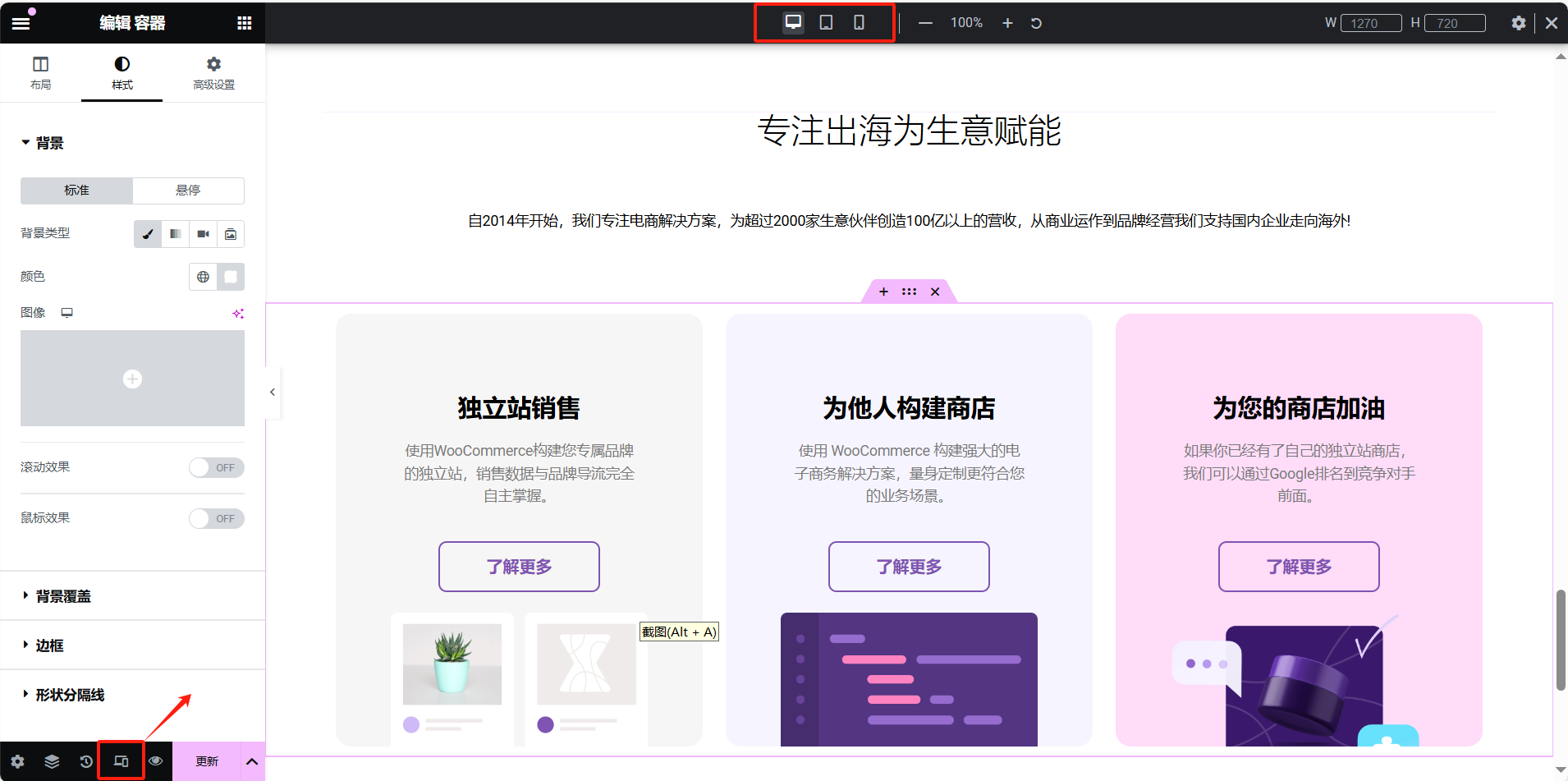Image resolution: width=1568 pixels, height=781 pixels.
Task: Click the desktop device preview icon
Action: click(x=793, y=22)
